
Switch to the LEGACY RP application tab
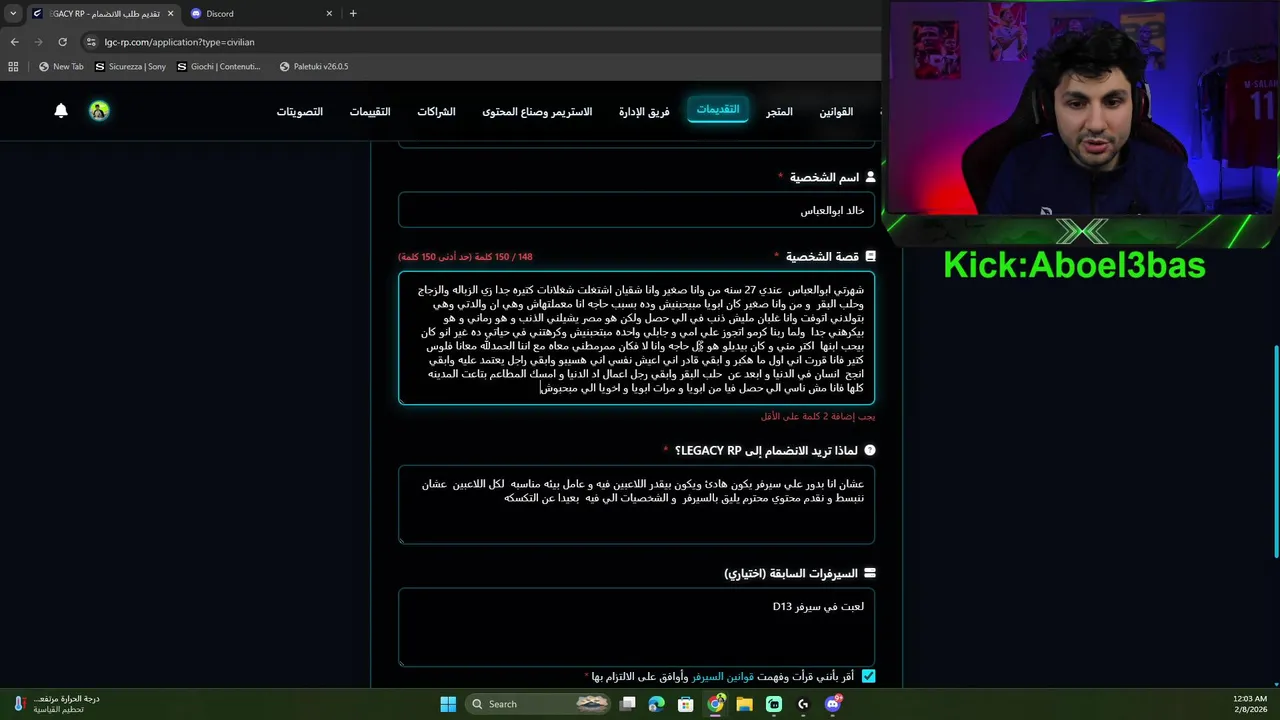pyautogui.click(x=102, y=13)
